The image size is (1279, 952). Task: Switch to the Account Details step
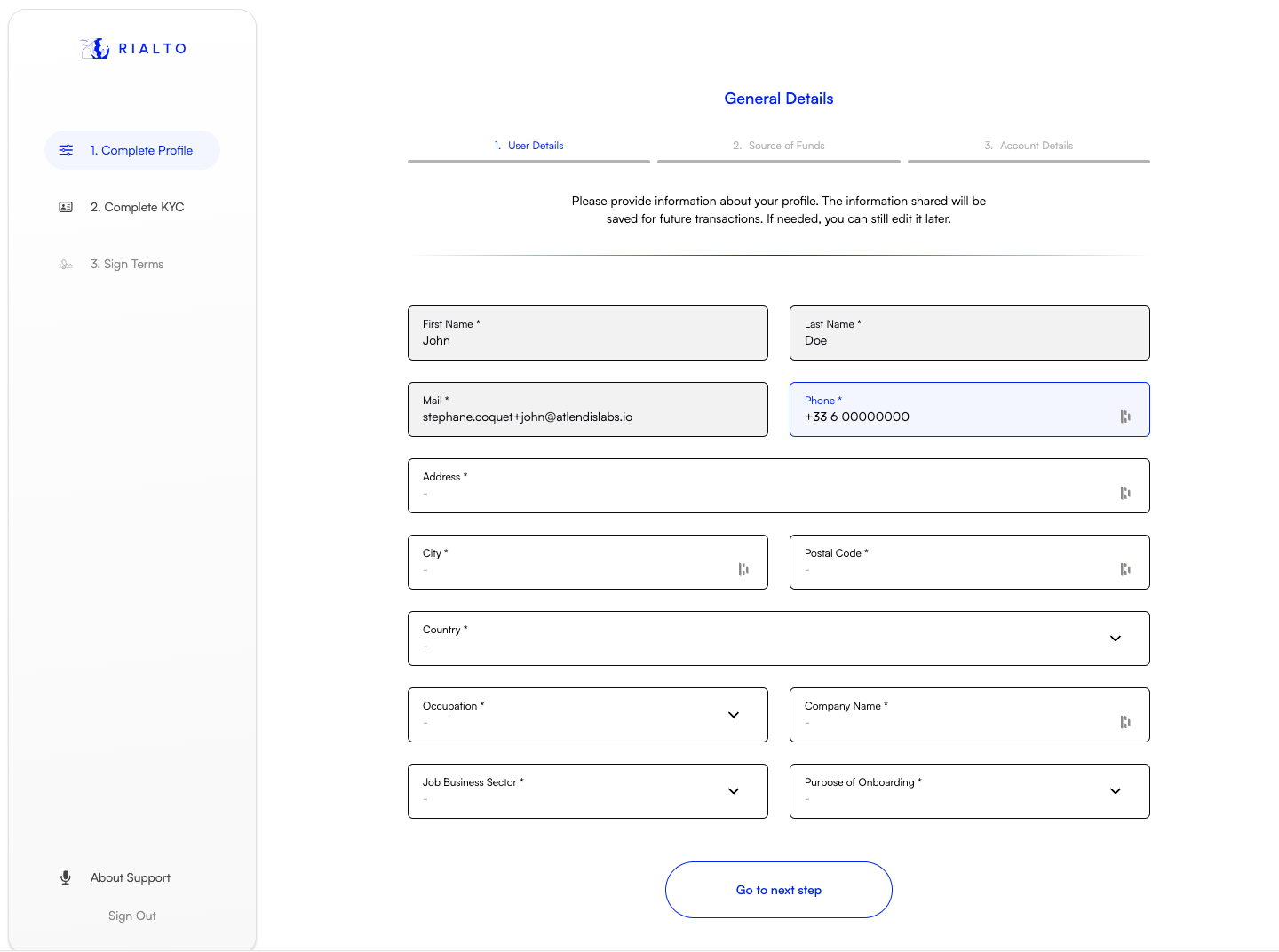tap(1029, 146)
